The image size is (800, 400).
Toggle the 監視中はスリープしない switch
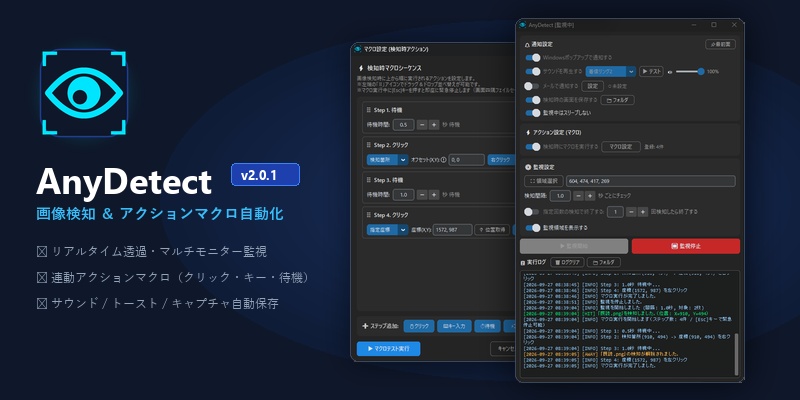[533, 113]
